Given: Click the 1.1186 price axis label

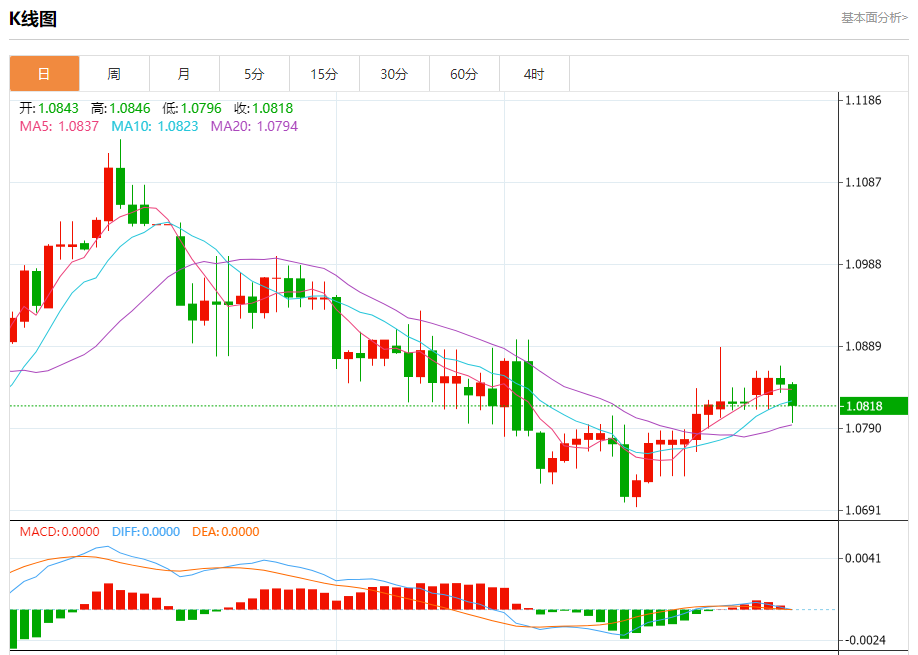Looking at the screenshot, I should click(863, 101).
